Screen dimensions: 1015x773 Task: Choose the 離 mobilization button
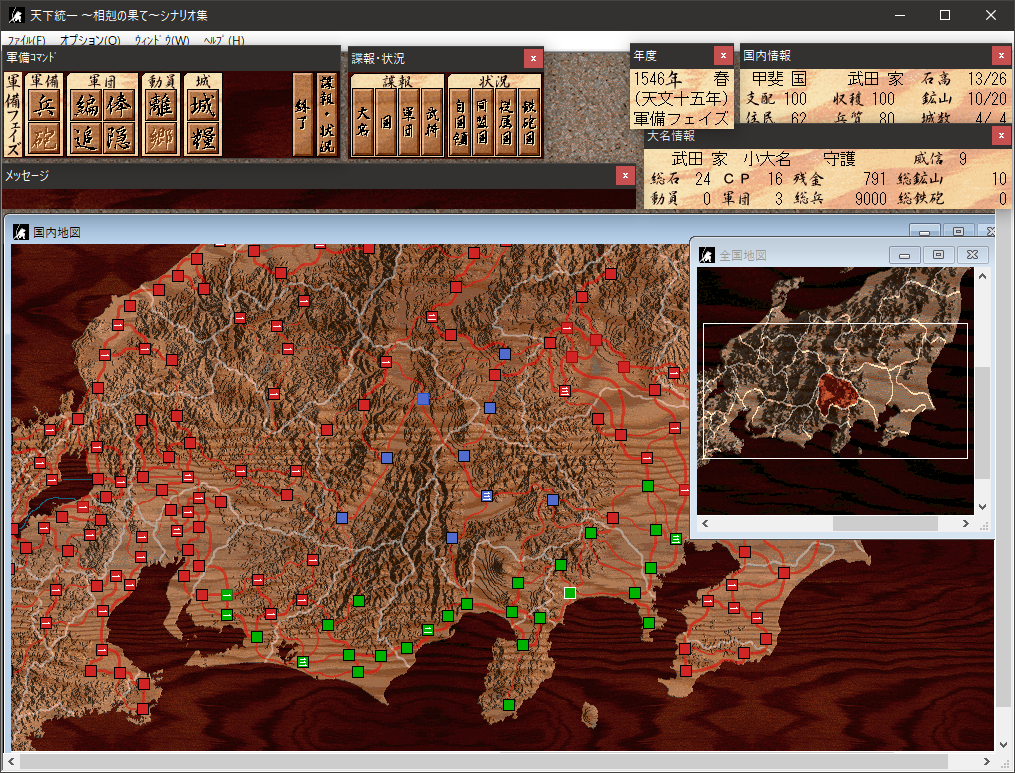tap(161, 105)
